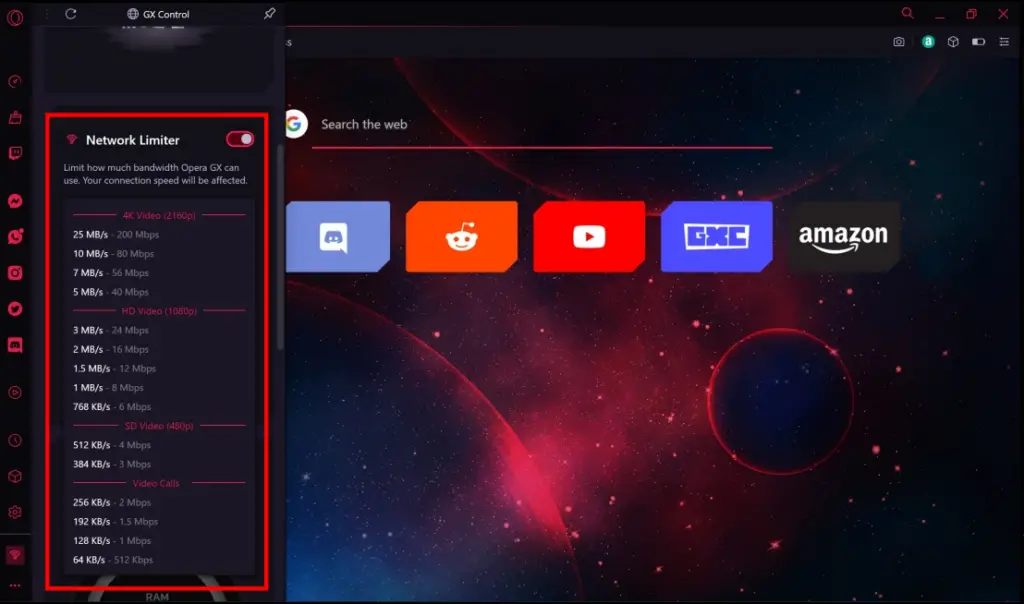This screenshot has height=604, width=1024.
Task: Click the Search the web field
Action: point(541,125)
